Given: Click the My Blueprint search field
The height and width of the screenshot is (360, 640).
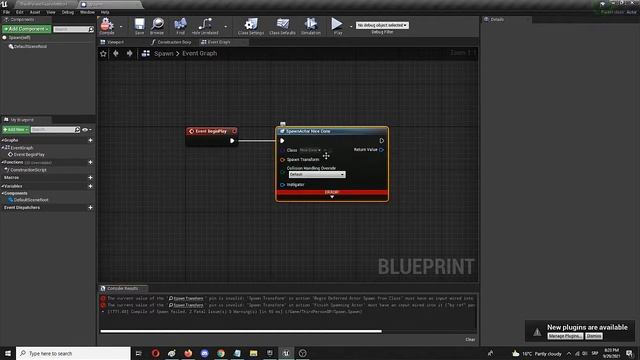Looking at the screenshot, I should click(x=55, y=130).
